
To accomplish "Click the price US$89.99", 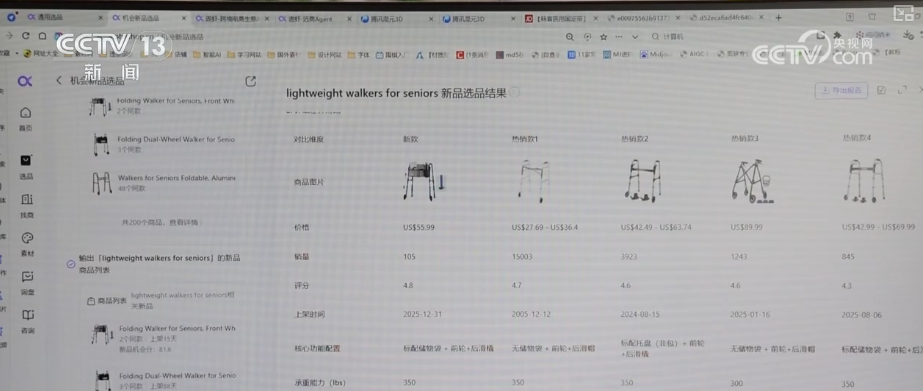I will 746,227.
